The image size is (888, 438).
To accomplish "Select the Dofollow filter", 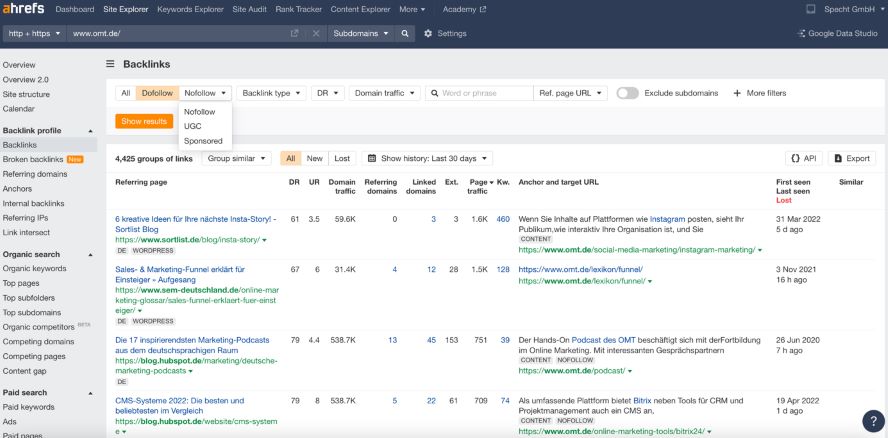I will [x=157, y=93].
